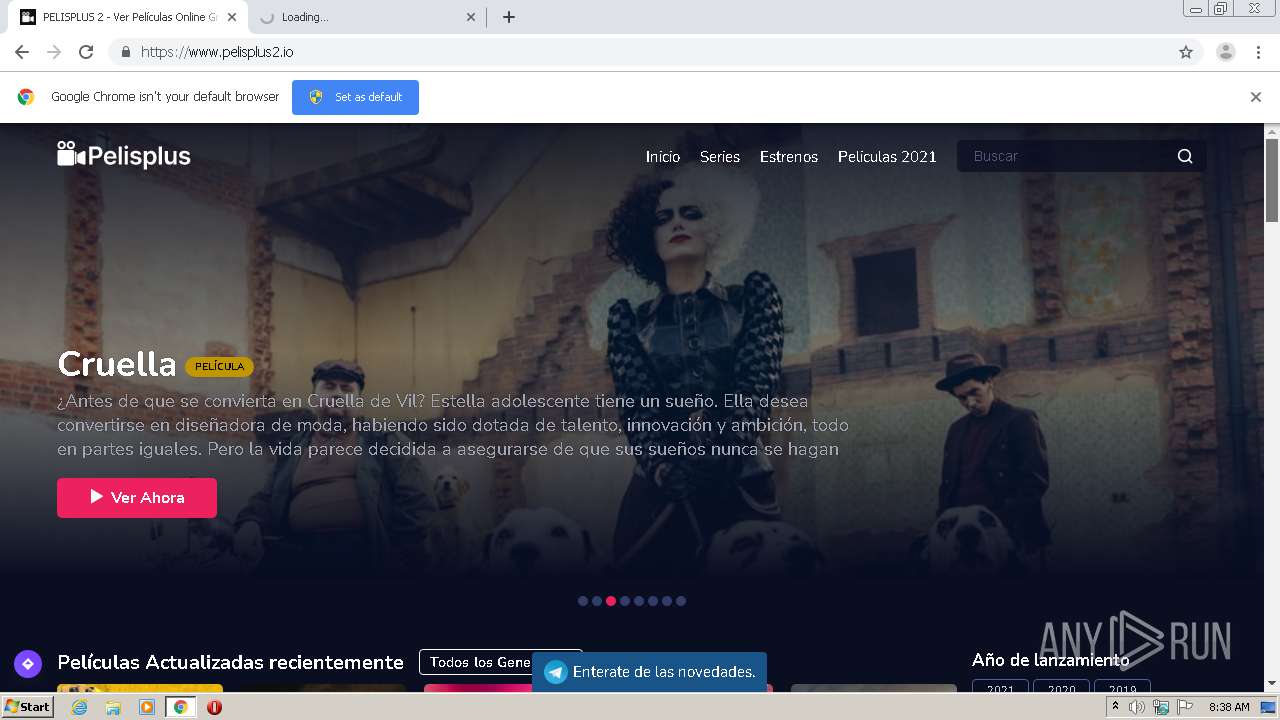Click the page vertical scrollbar thumb

1272,180
